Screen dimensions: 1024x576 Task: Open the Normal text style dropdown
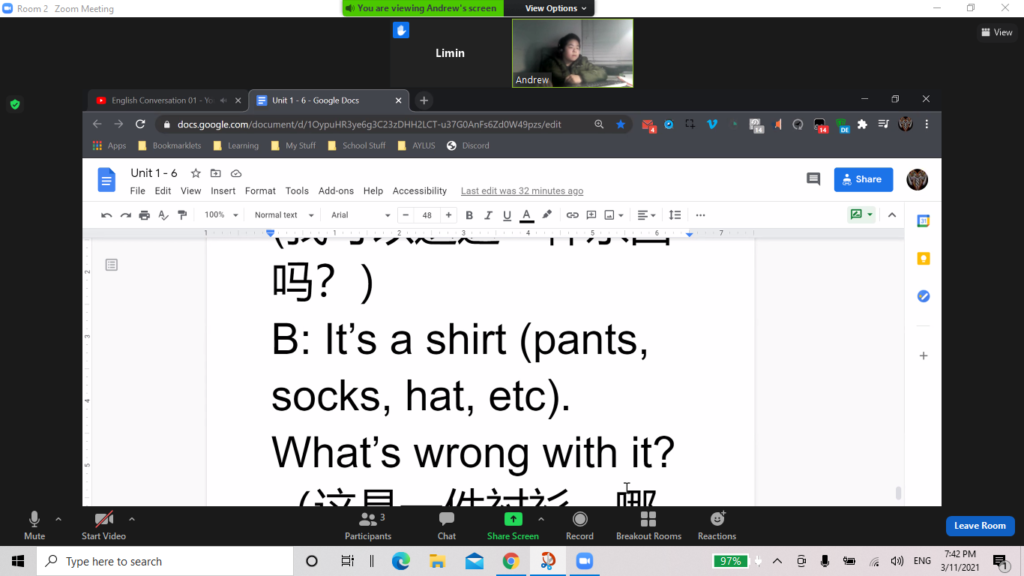tap(284, 215)
